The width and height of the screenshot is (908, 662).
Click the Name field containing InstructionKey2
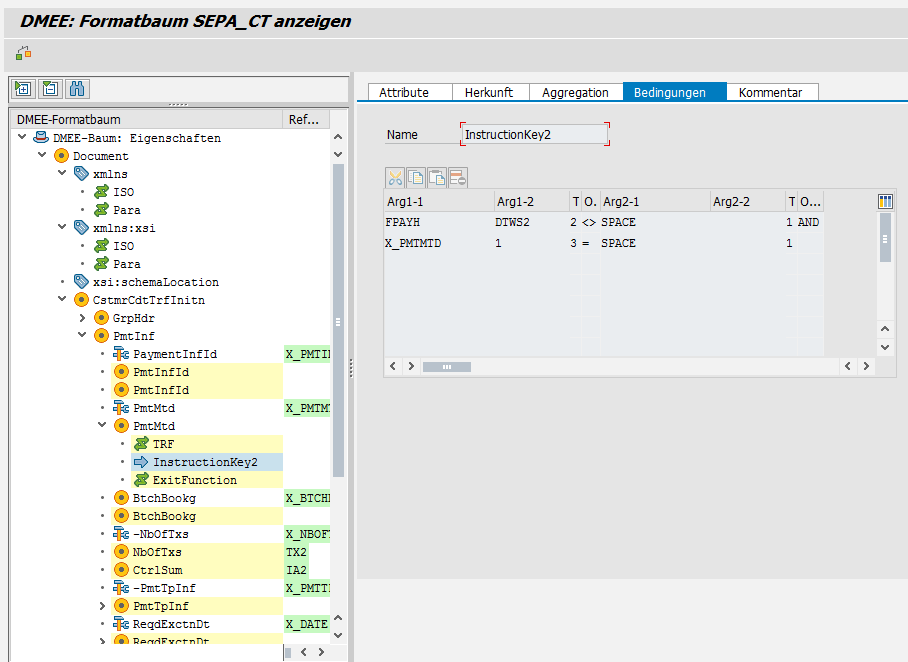(x=534, y=135)
